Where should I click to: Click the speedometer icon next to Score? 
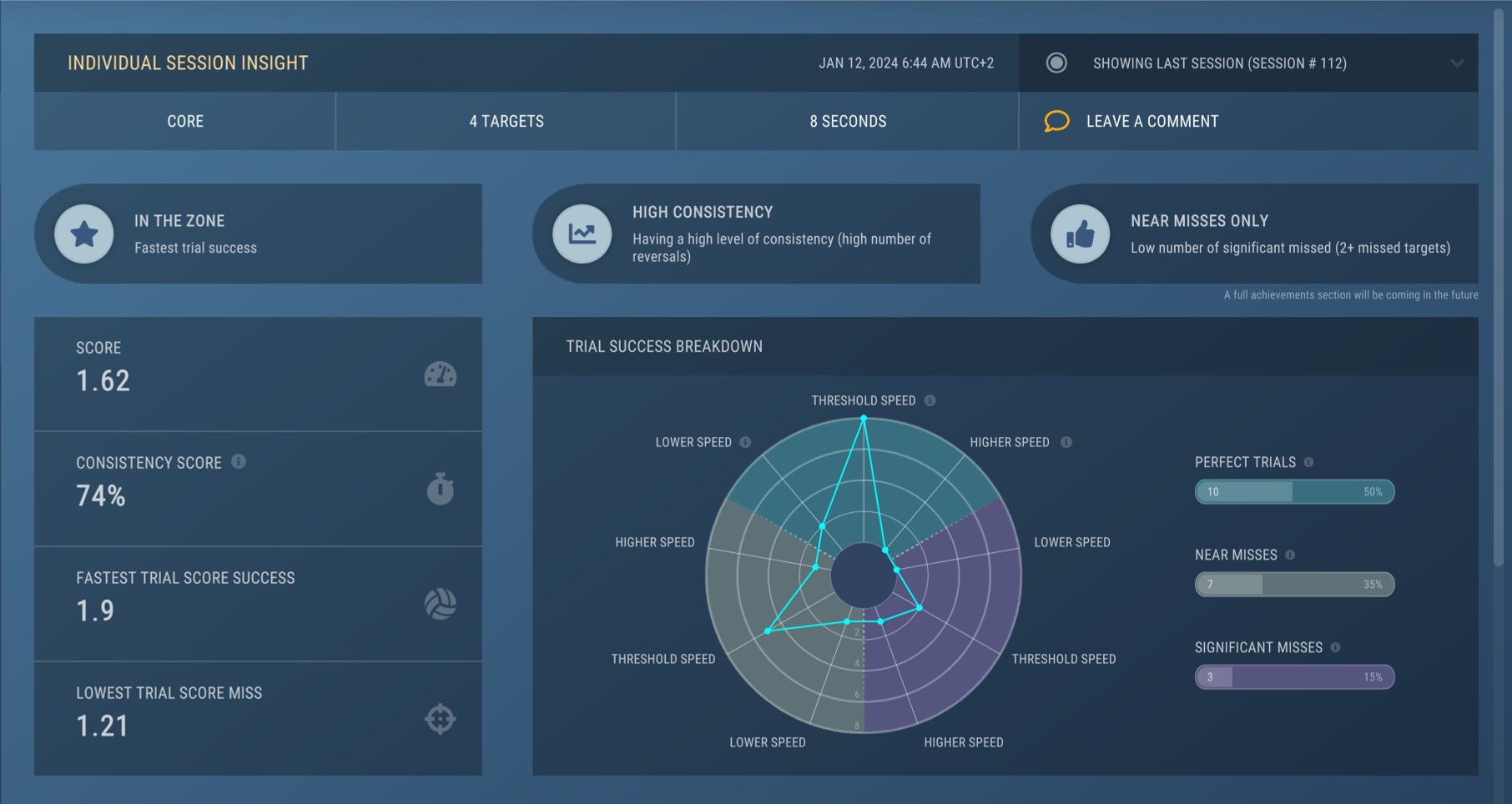pyautogui.click(x=441, y=375)
